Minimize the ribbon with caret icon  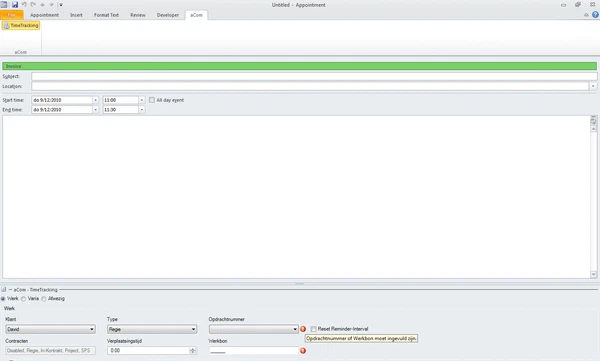click(x=586, y=15)
